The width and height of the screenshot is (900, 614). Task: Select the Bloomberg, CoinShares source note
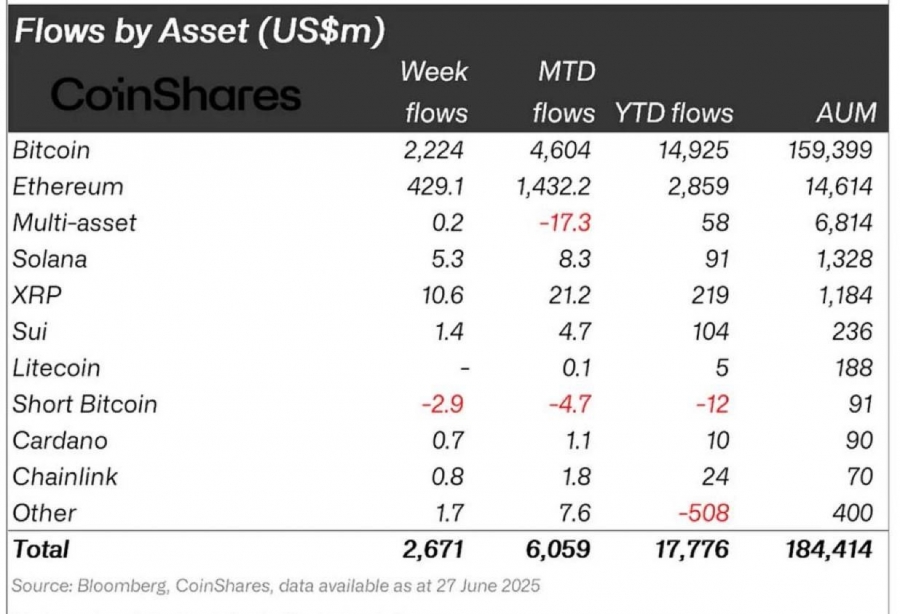point(276,586)
